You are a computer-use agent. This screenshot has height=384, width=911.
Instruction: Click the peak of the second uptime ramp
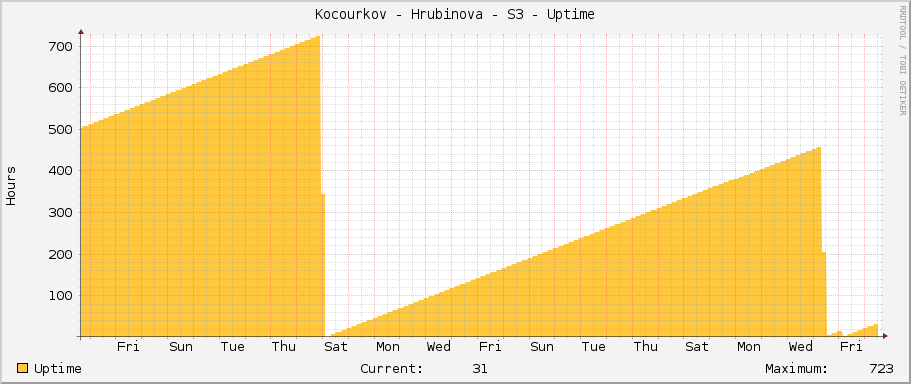point(818,149)
